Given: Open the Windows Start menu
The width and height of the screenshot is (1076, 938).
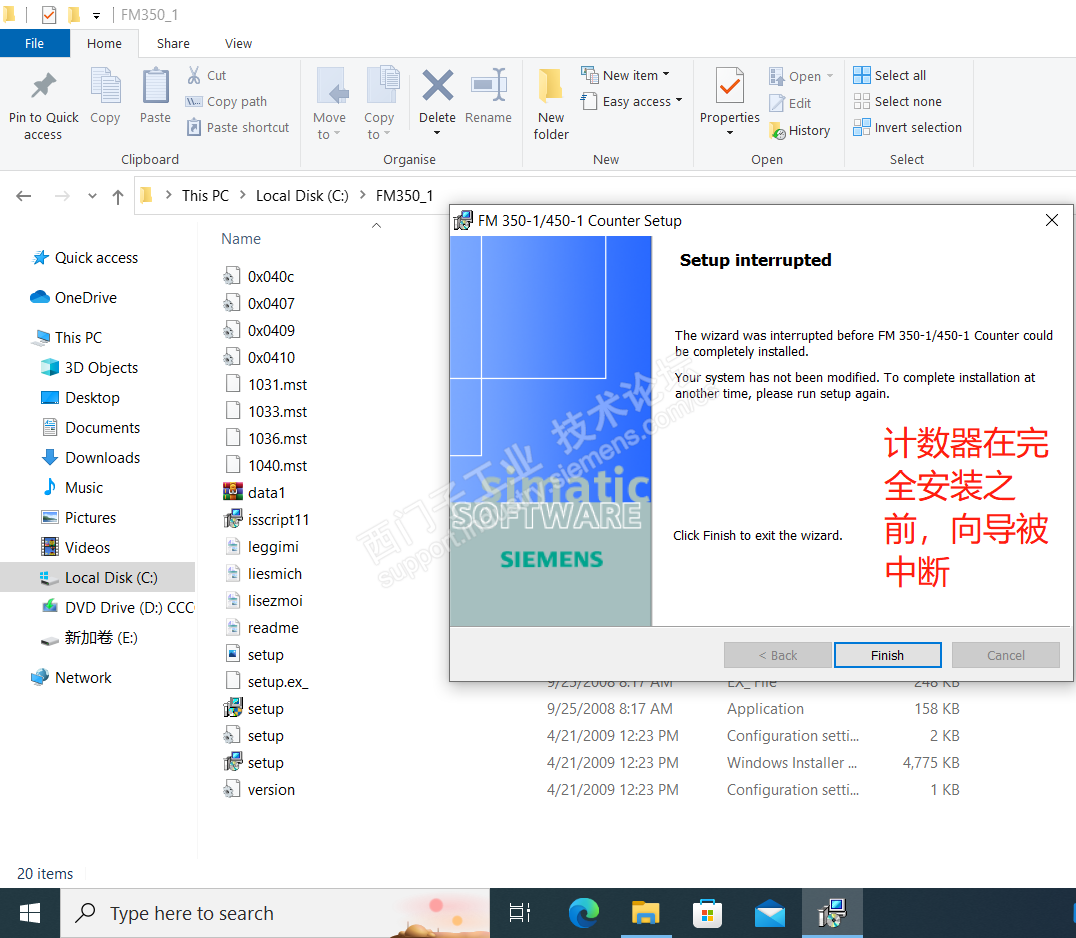Looking at the screenshot, I should pos(30,913).
